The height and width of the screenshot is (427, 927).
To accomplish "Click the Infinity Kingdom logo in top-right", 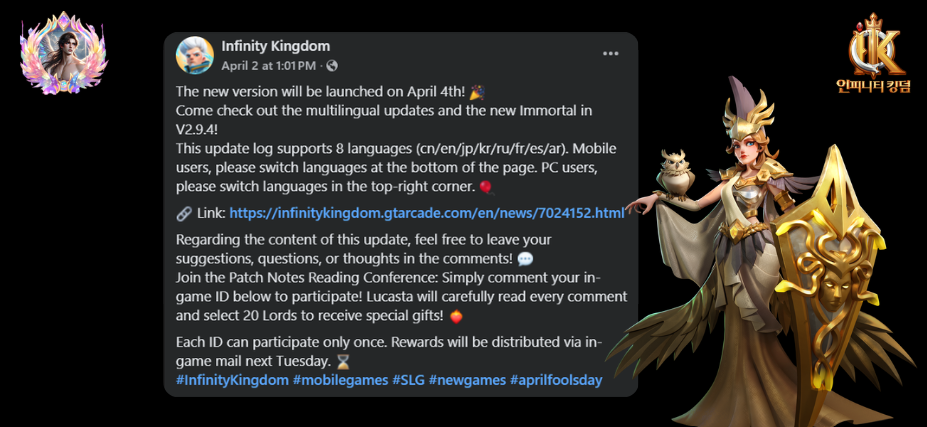I will 873,53.
